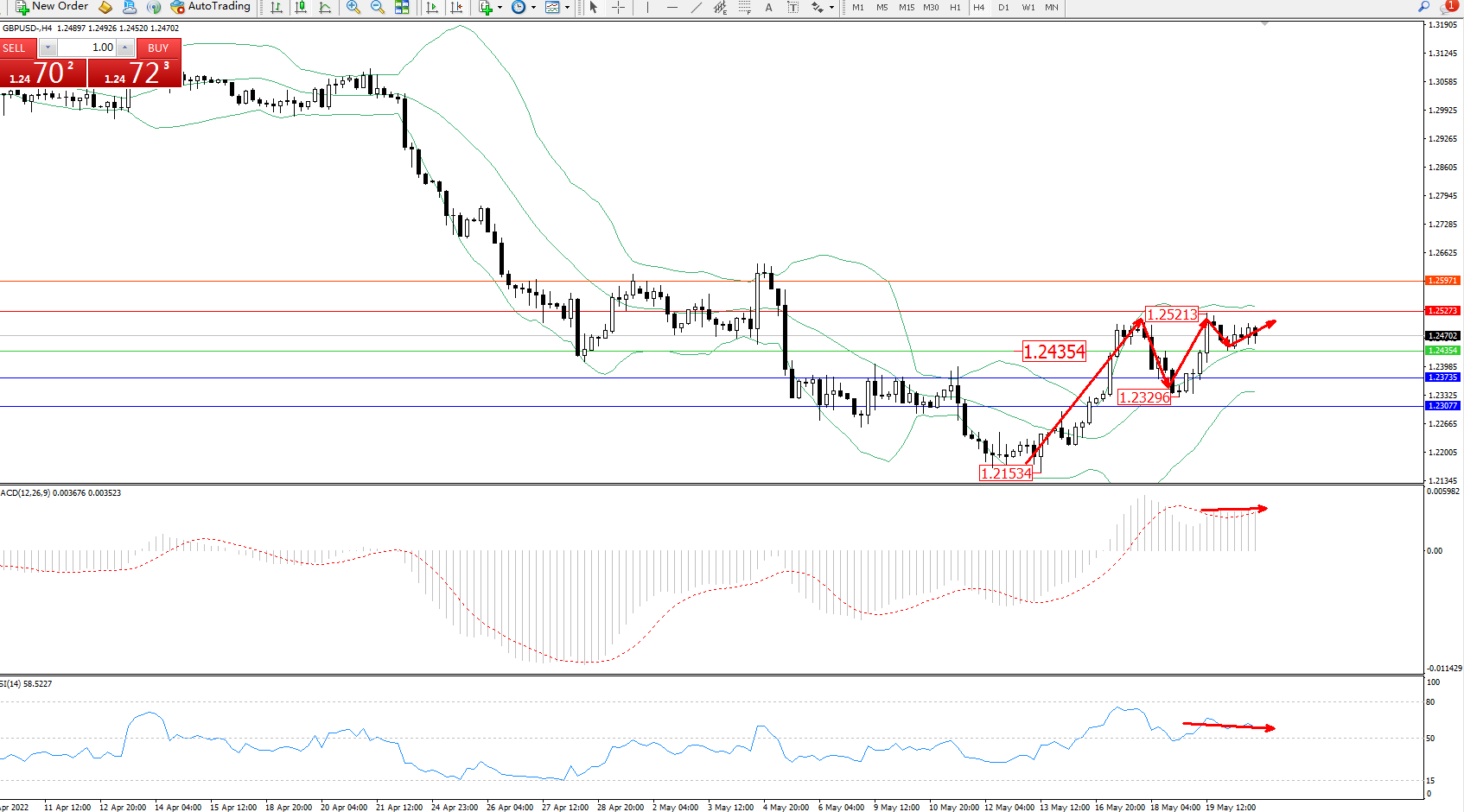Image resolution: width=1464 pixels, height=812 pixels.
Task: Zoom in on the chart
Action: 353,7
